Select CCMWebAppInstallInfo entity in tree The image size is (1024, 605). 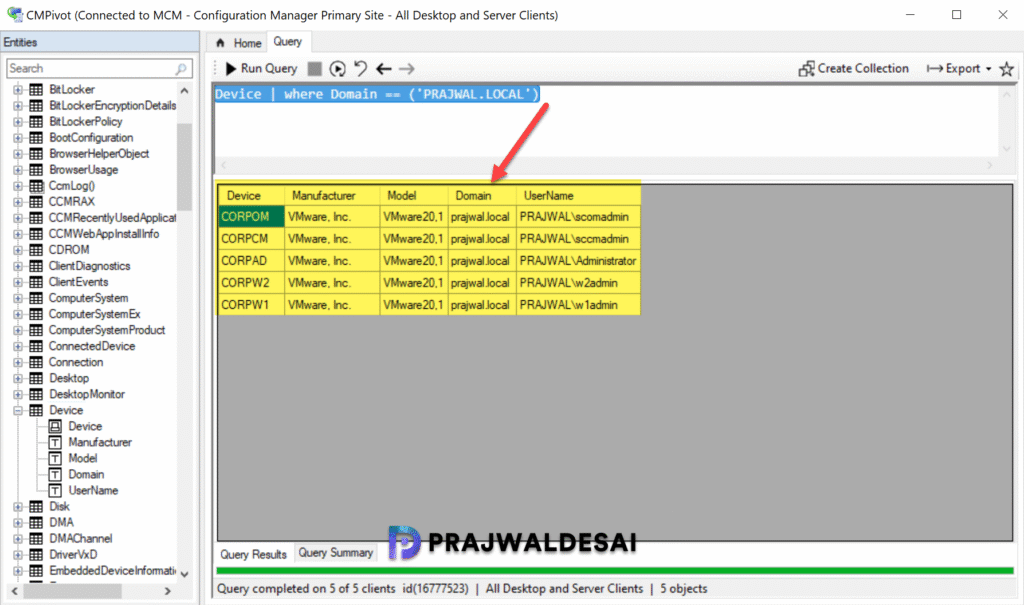[104, 234]
